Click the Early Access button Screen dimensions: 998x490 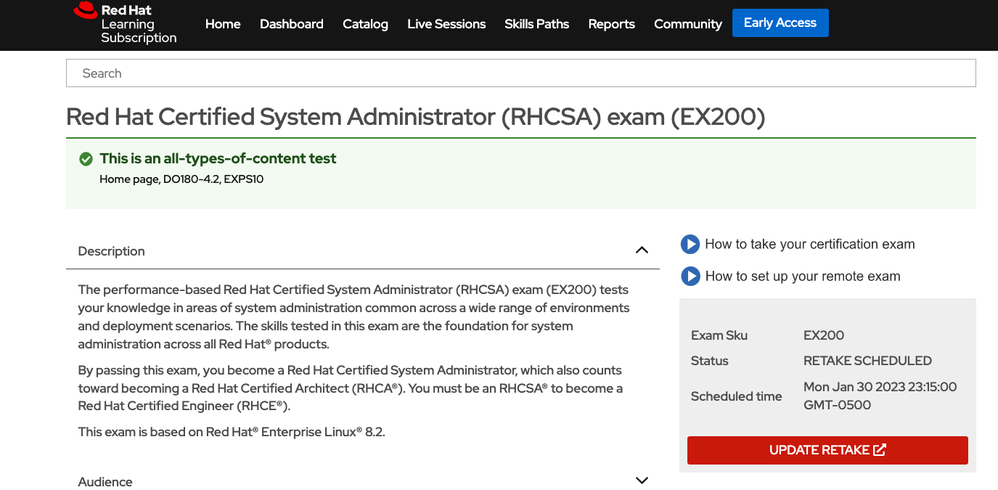pos(780,23)
